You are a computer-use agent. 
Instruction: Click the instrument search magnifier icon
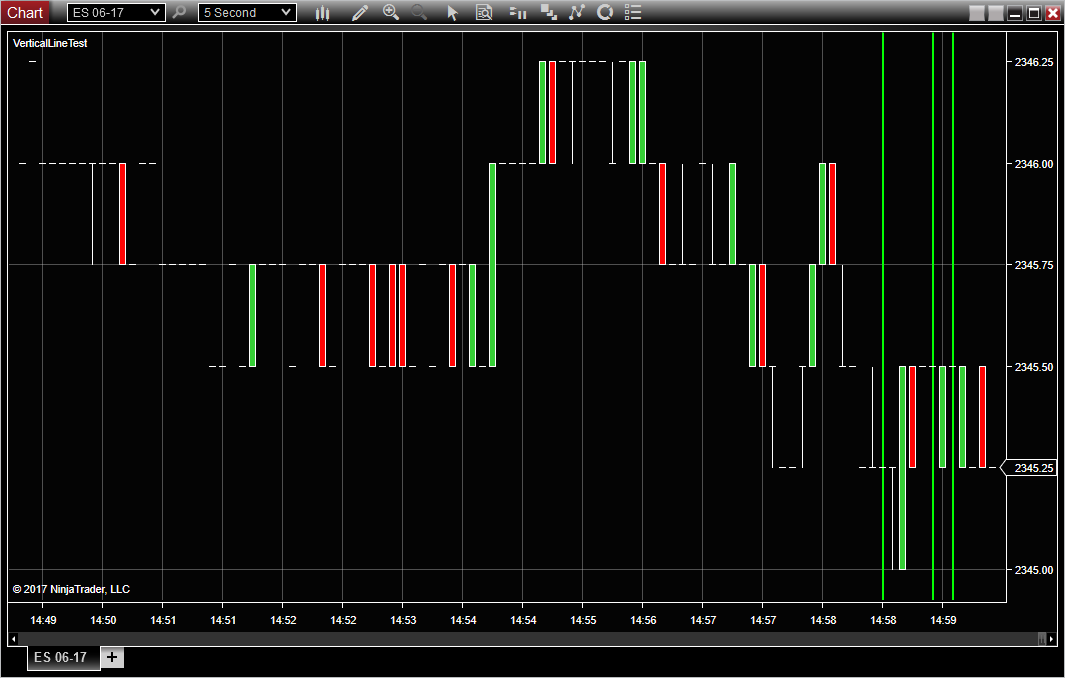(179, 12)
